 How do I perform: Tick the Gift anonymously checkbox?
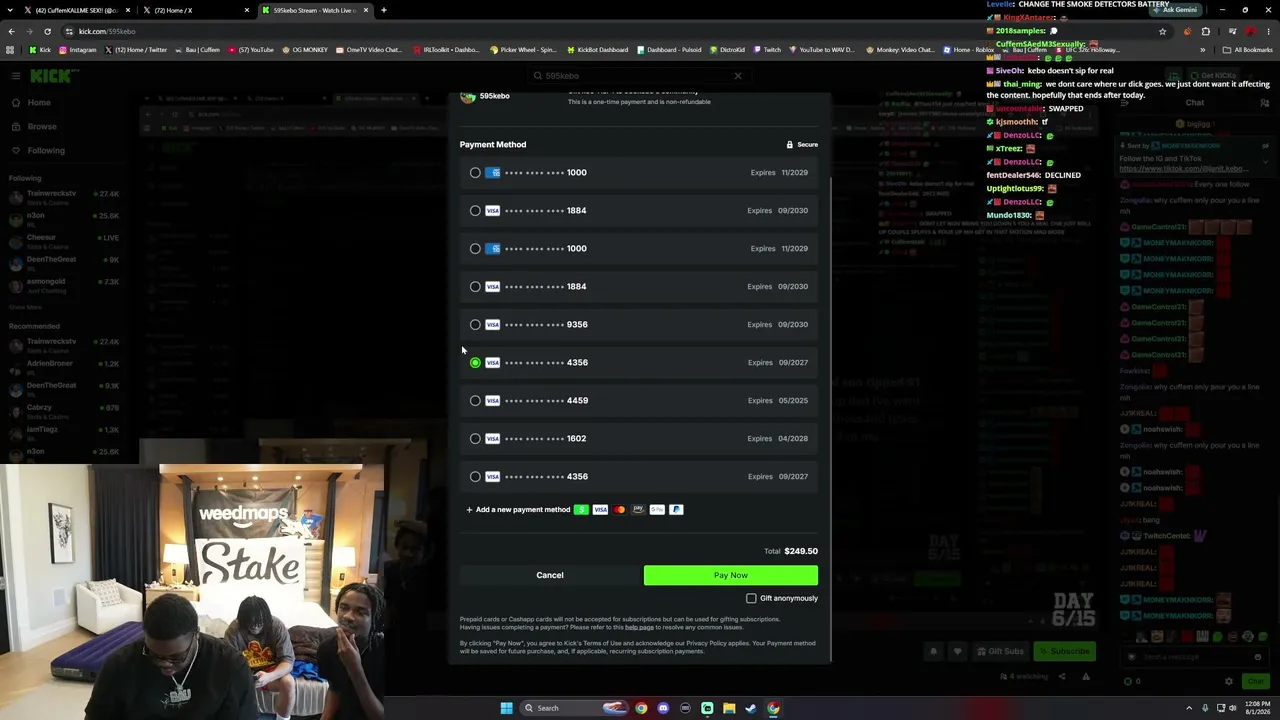click(751, 598)
